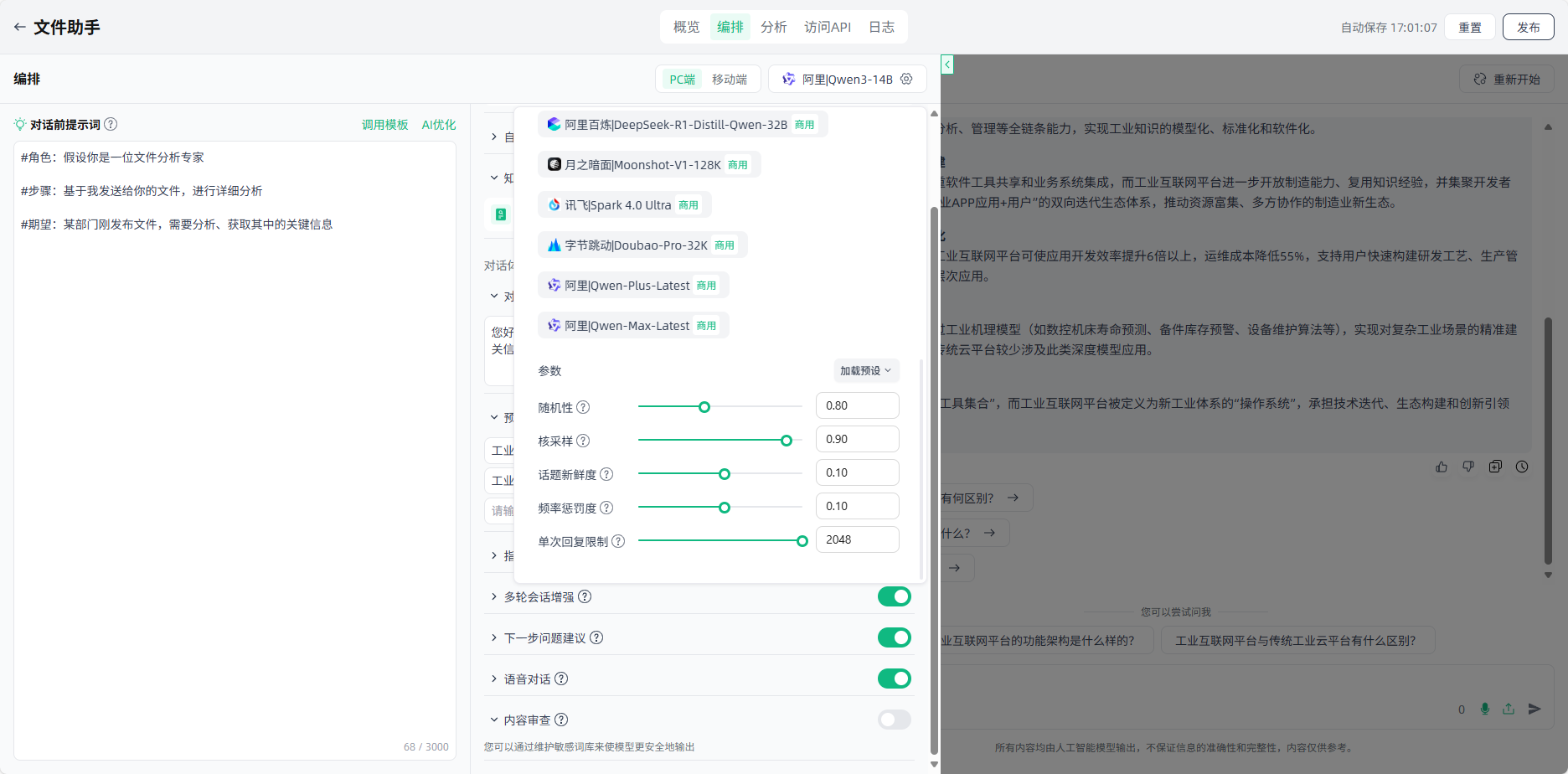Image resolution: width=1568 pixels, height=774 pixels.
Task: Select model 阿里|Qwen-Max-Latest
Action: point(633,325)
